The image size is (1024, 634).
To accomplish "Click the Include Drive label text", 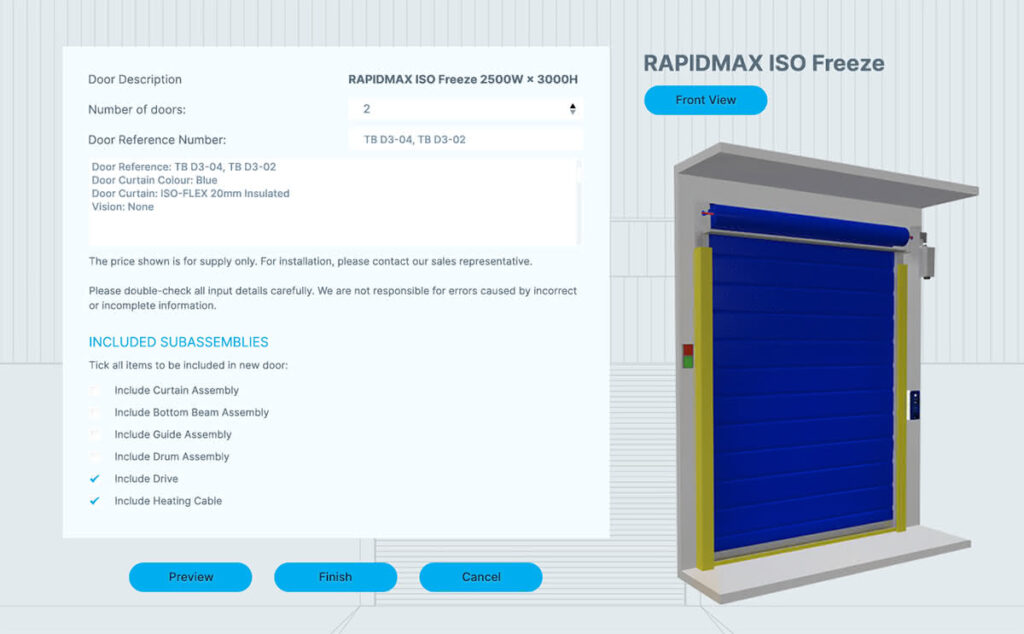I will [x=146, y=479].
